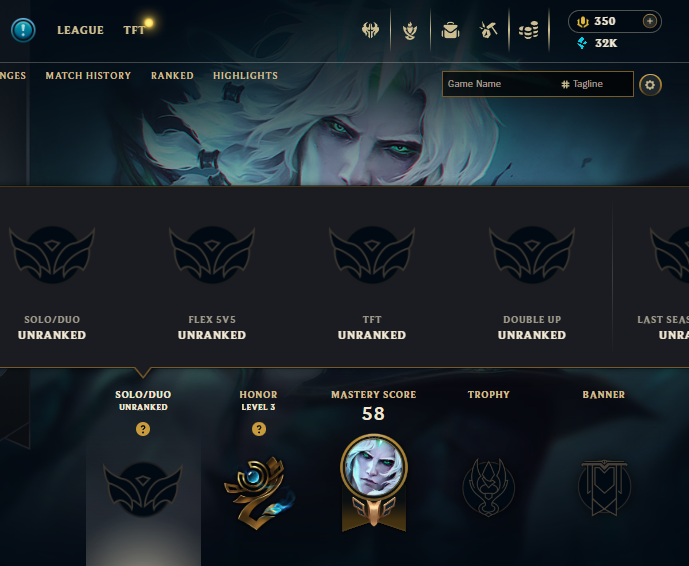Viewport: 689px width, 566px height.
Task: Open the Collection icon in top bar
Action: (410, 30)
